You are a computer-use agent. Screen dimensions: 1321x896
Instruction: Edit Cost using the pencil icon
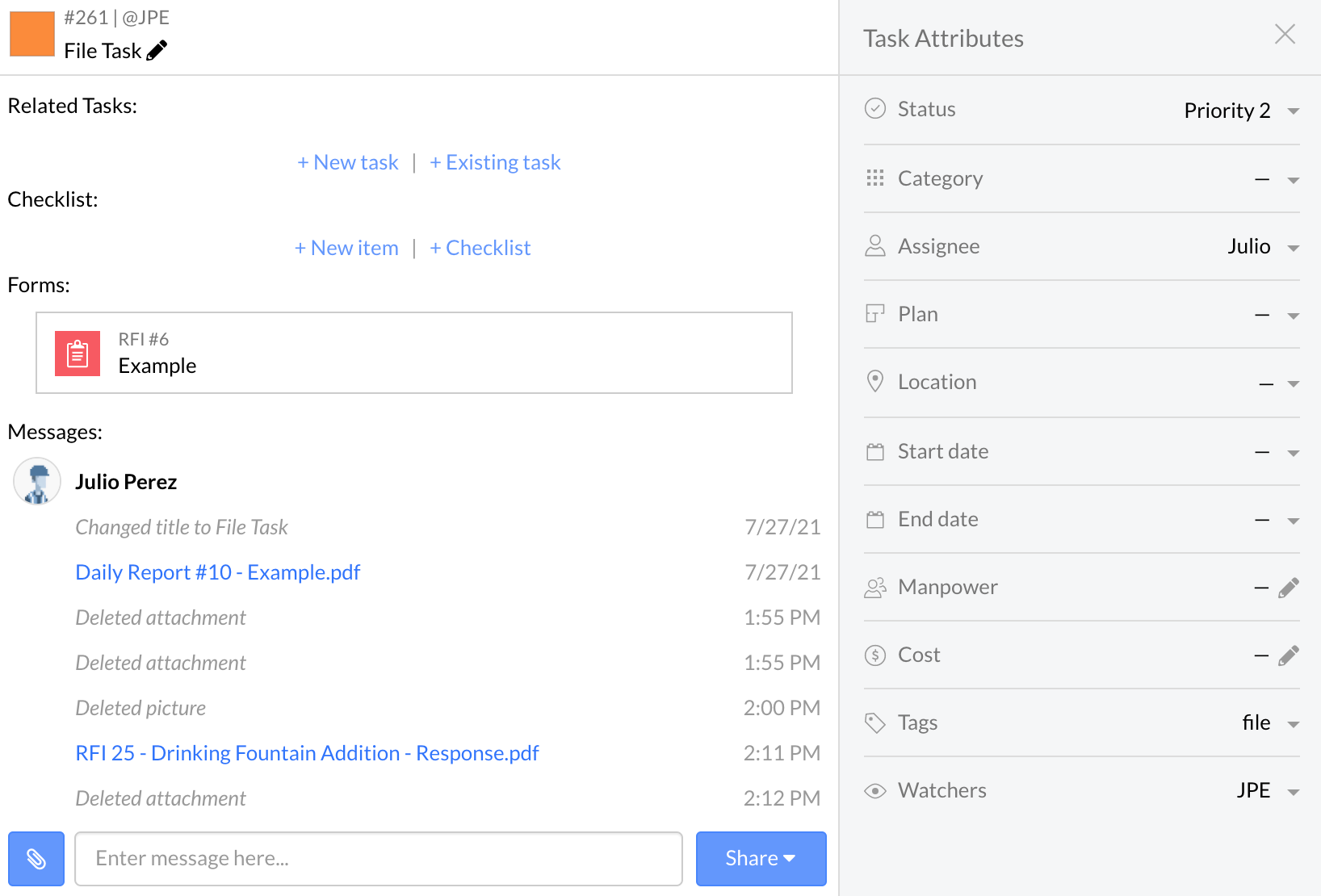[1290, 655]
